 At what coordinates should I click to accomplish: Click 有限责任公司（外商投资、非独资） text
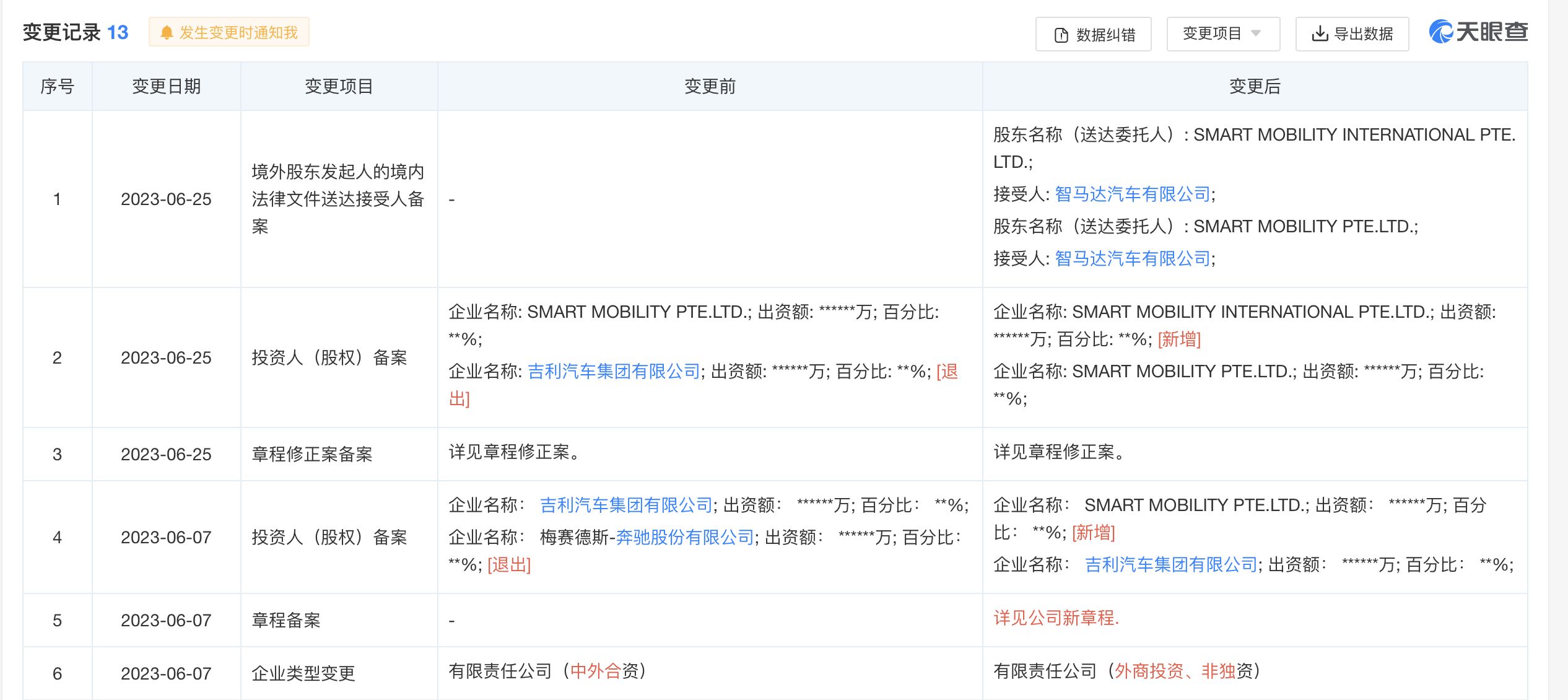pyautogui.click(x=1127, y=672)
